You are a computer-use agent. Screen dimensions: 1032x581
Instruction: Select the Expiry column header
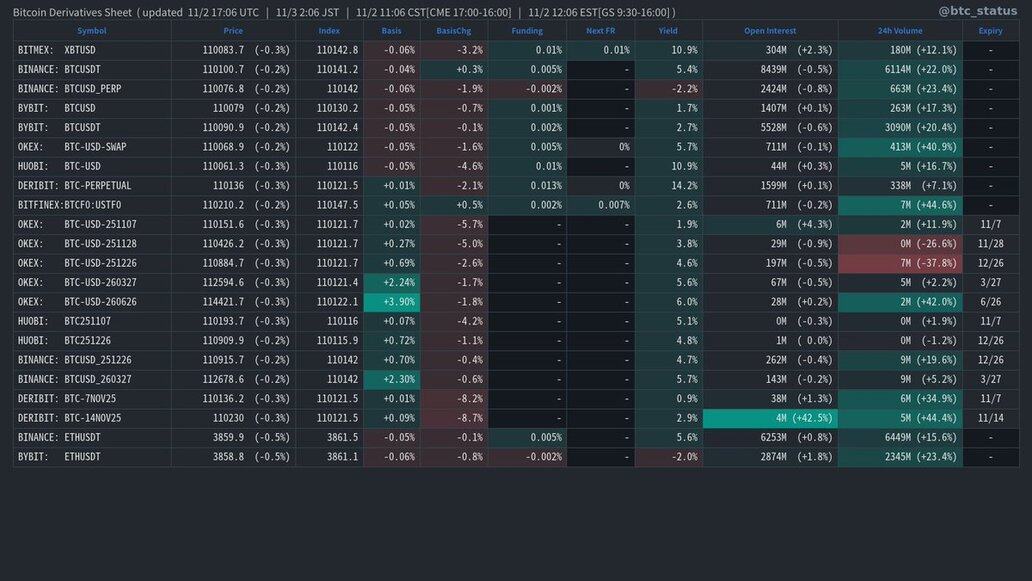coord(990,31)
